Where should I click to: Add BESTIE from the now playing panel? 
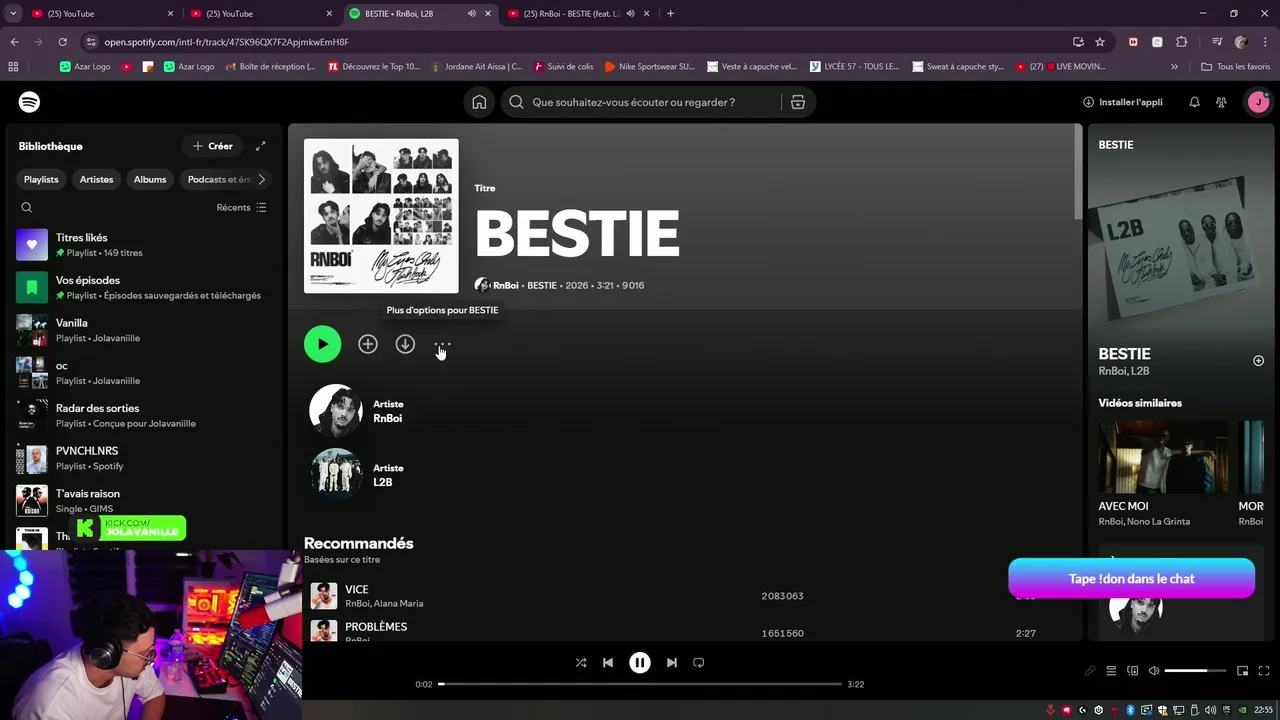pos(1258,361)
